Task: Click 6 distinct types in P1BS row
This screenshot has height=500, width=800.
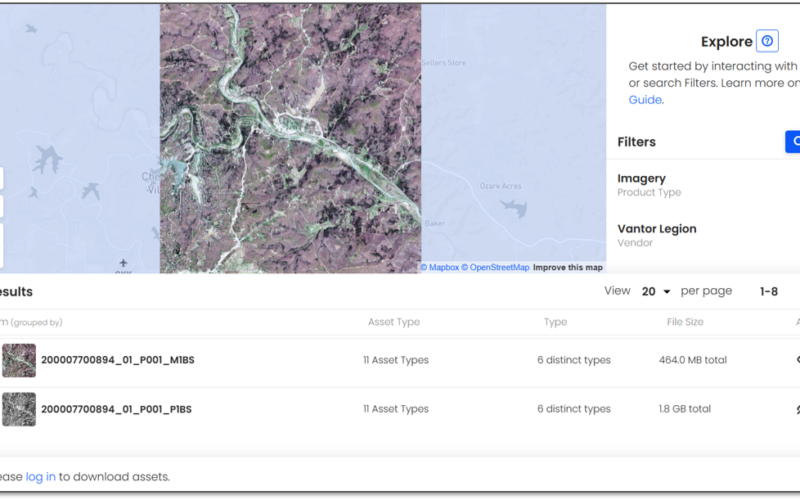Action: point(573,409)
